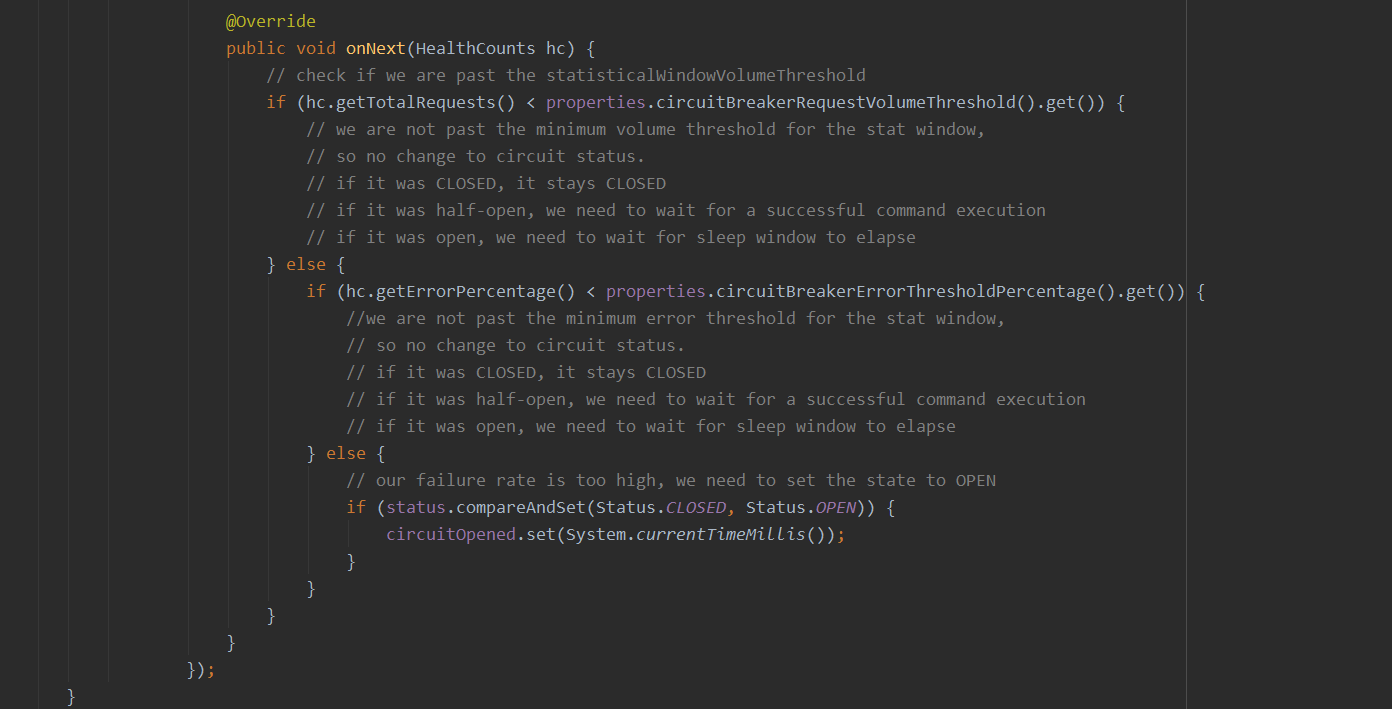Click the @Override annotation
This screenshot has height=709, width=1392.
[271, 21]
